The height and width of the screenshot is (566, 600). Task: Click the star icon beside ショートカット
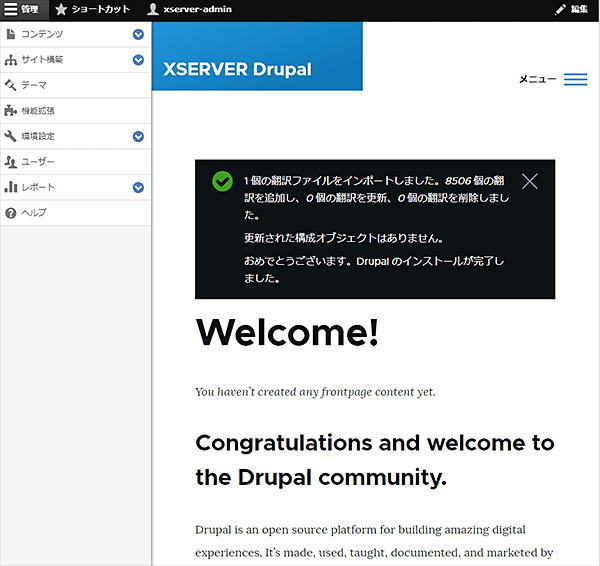(x=61, y=9)
